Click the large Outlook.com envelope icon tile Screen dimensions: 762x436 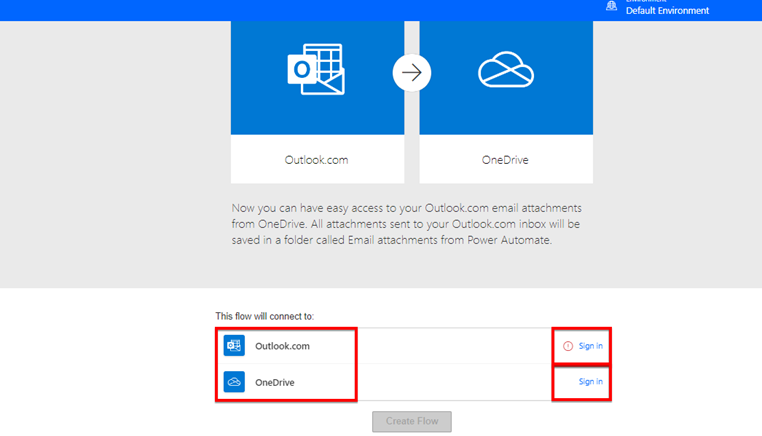point(317,77)
